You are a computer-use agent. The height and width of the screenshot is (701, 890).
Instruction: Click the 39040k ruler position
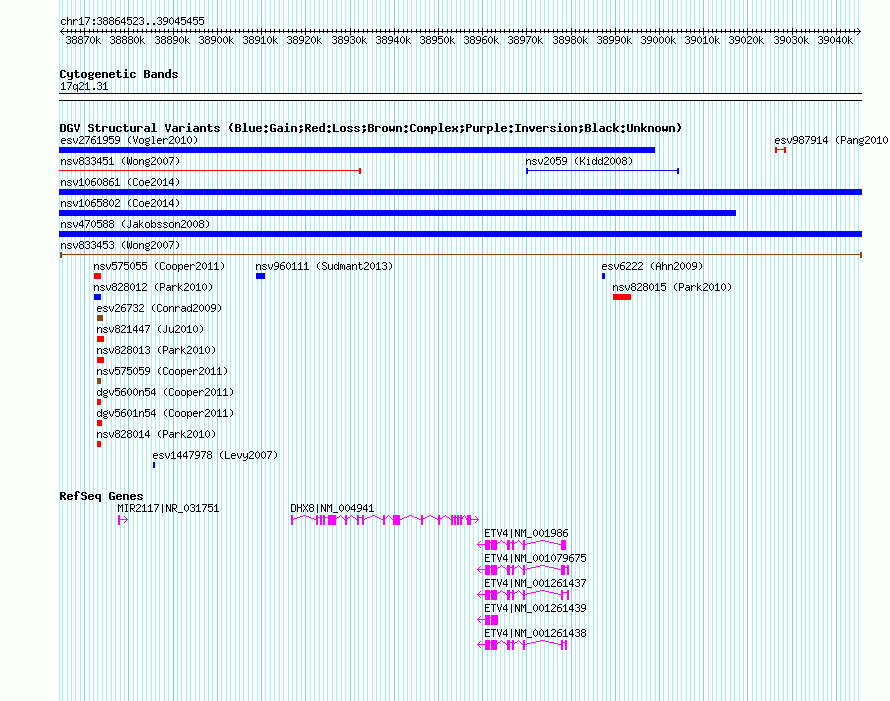tap(835, 40)
